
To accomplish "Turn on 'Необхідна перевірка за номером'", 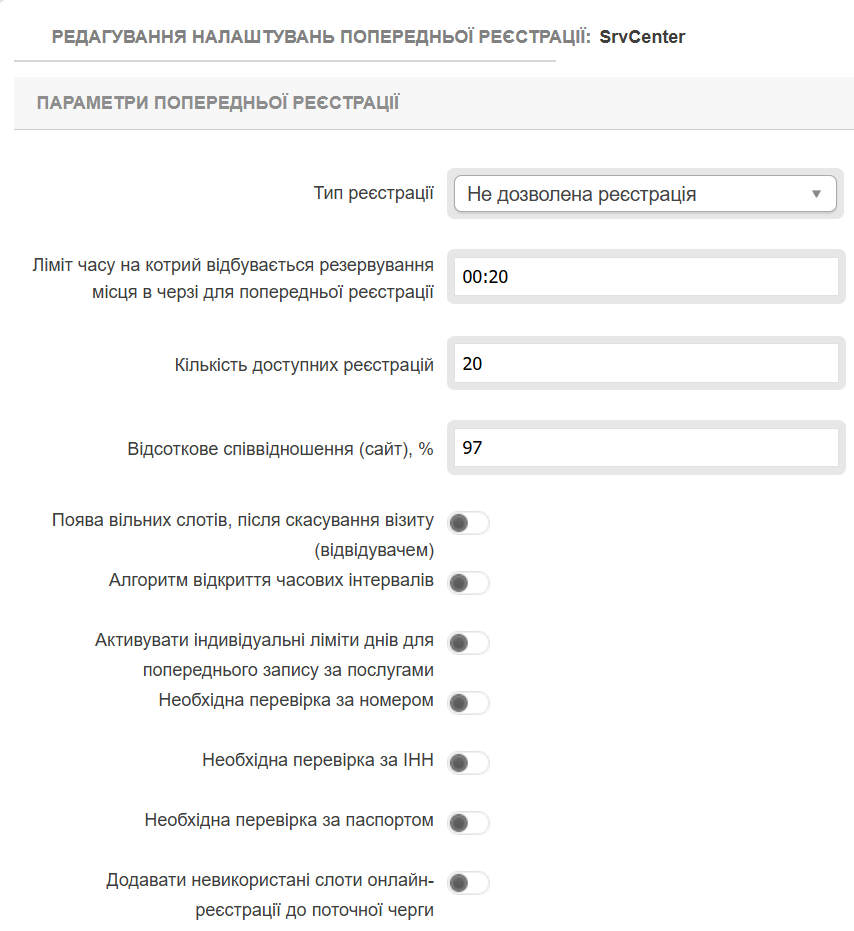I will click(468, 703).
